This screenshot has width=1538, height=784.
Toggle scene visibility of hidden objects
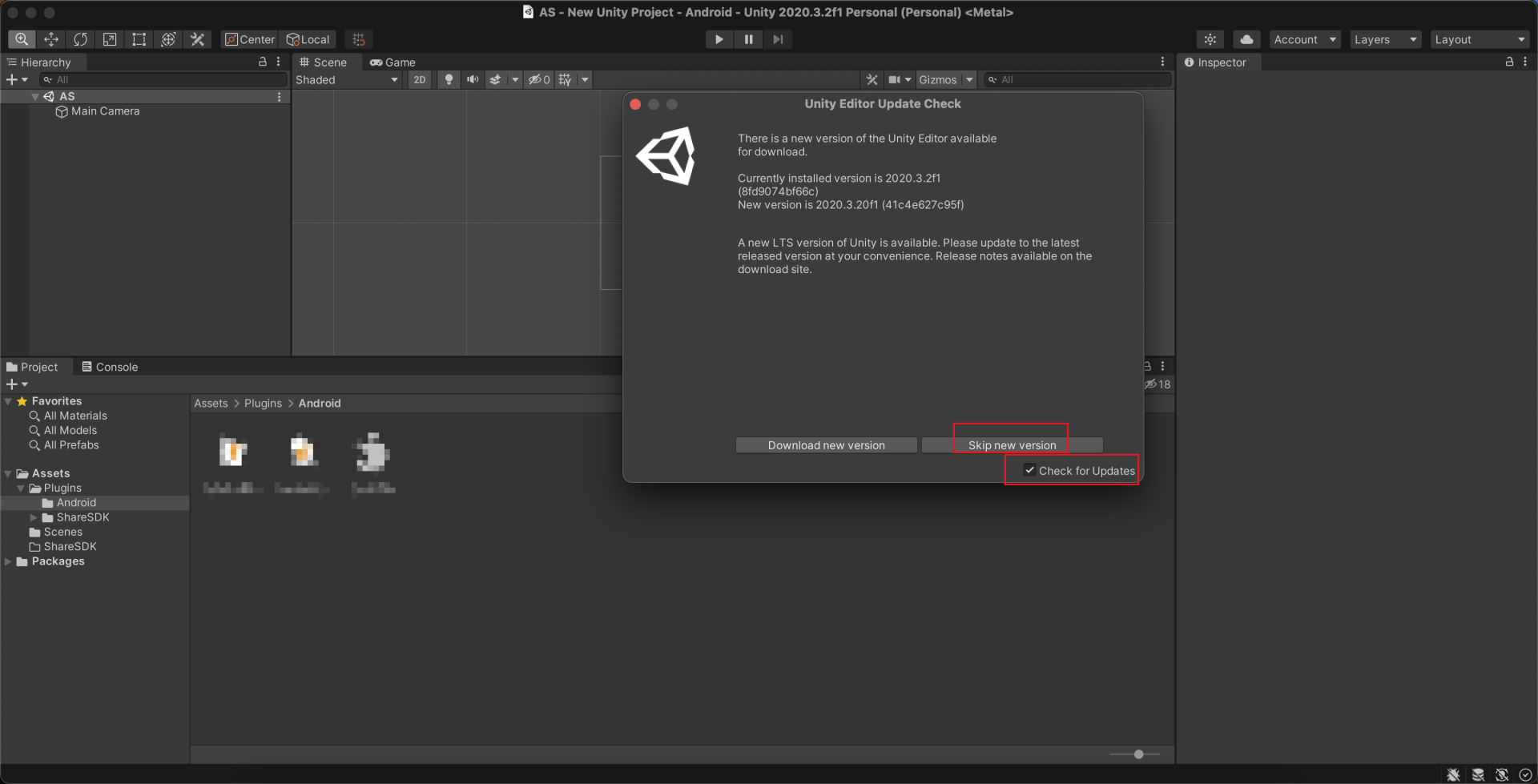pos(539,79)
